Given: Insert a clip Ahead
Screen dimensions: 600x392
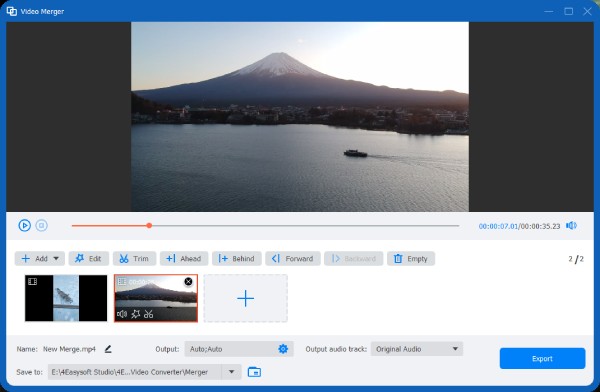Looking at the screenshot, I should click(x=184, y=258).
